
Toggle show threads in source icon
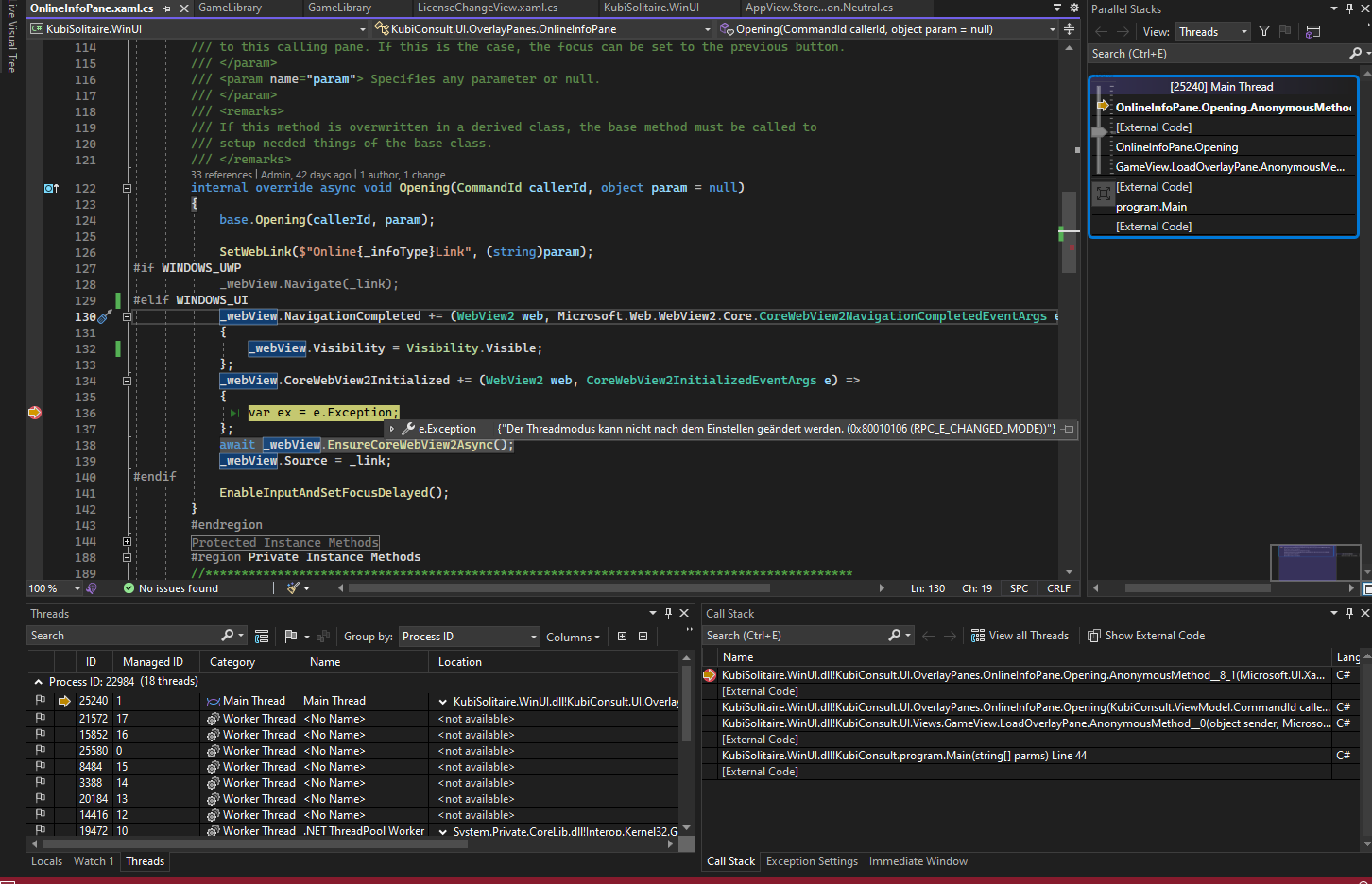(262, 637)
